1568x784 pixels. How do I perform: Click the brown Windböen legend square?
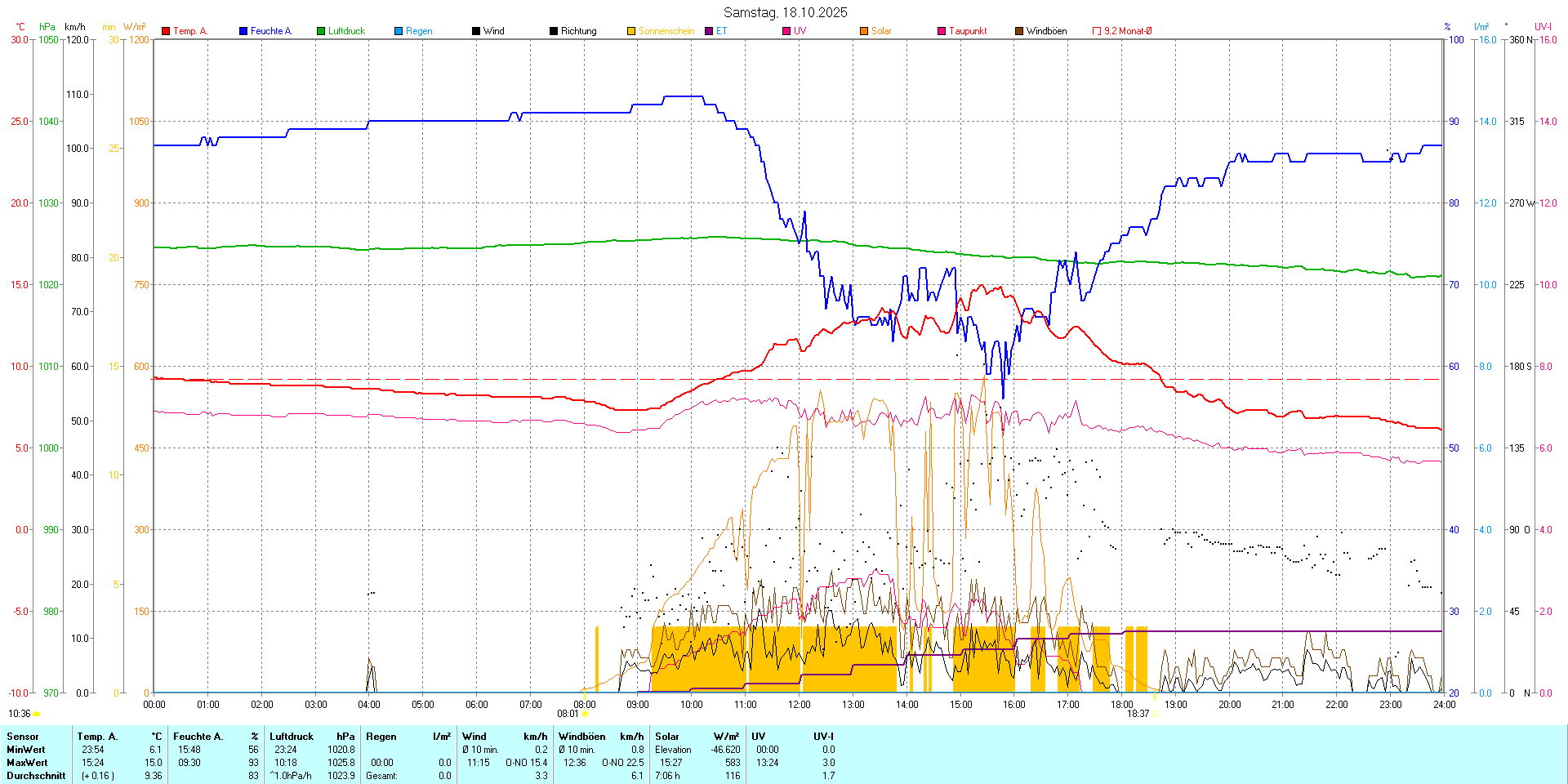pyautogui.click(x=1019, y=31)
